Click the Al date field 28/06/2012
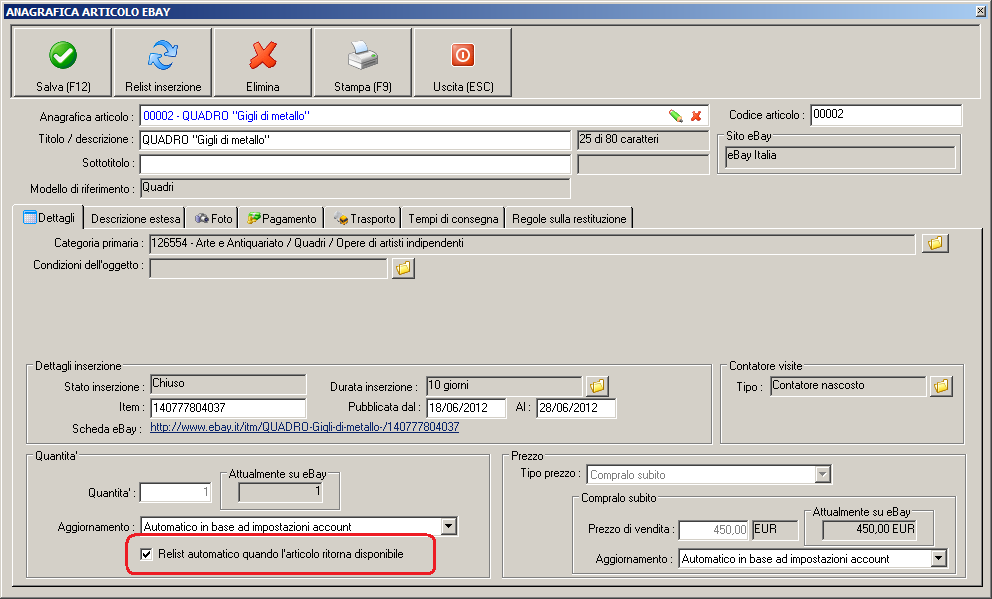The width and height of the screenshot is (992, 599). [576, 408]
